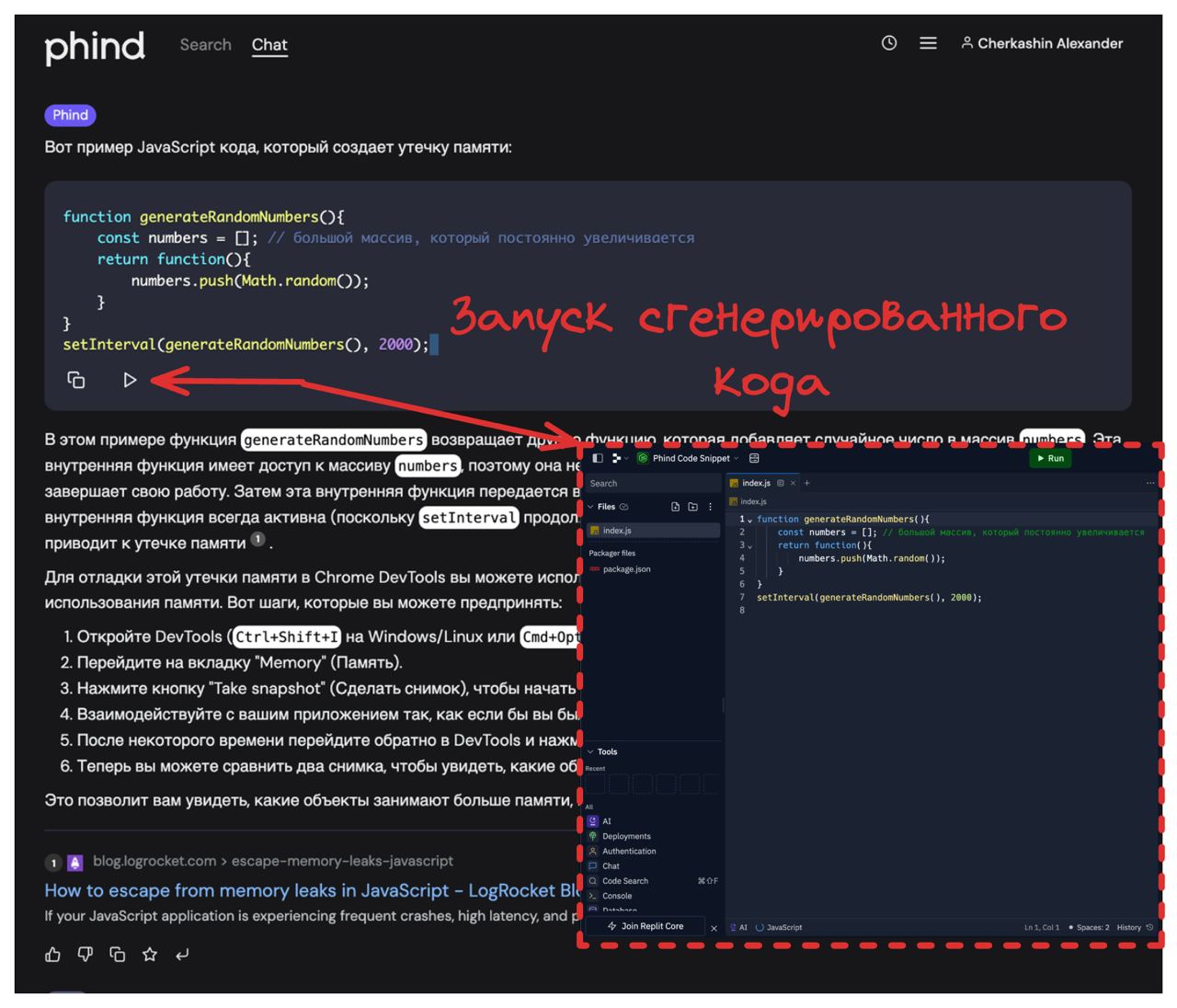Open package.json in the file tree
Image resolution: width=1177 pixels, height=1008 pixels.
(x=626, y=569)
